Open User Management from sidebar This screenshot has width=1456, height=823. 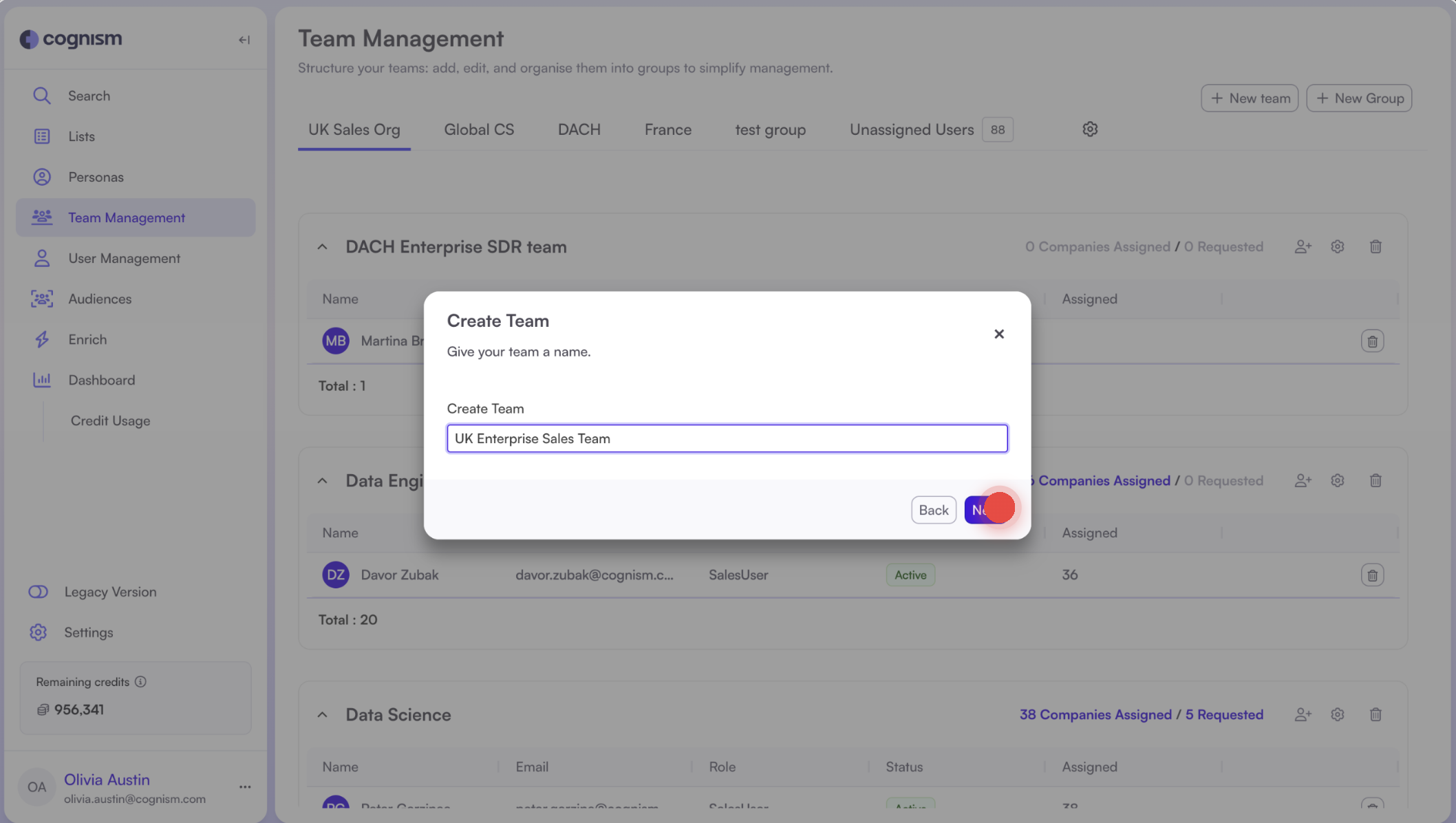point(124,258)
